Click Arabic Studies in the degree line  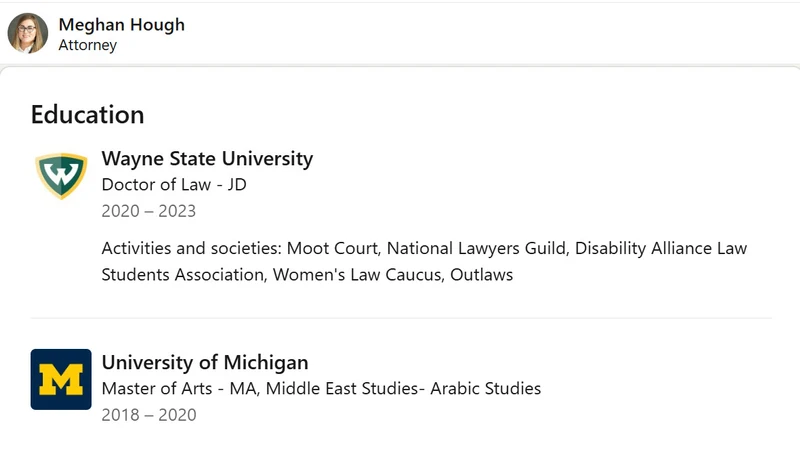[486, 388]
